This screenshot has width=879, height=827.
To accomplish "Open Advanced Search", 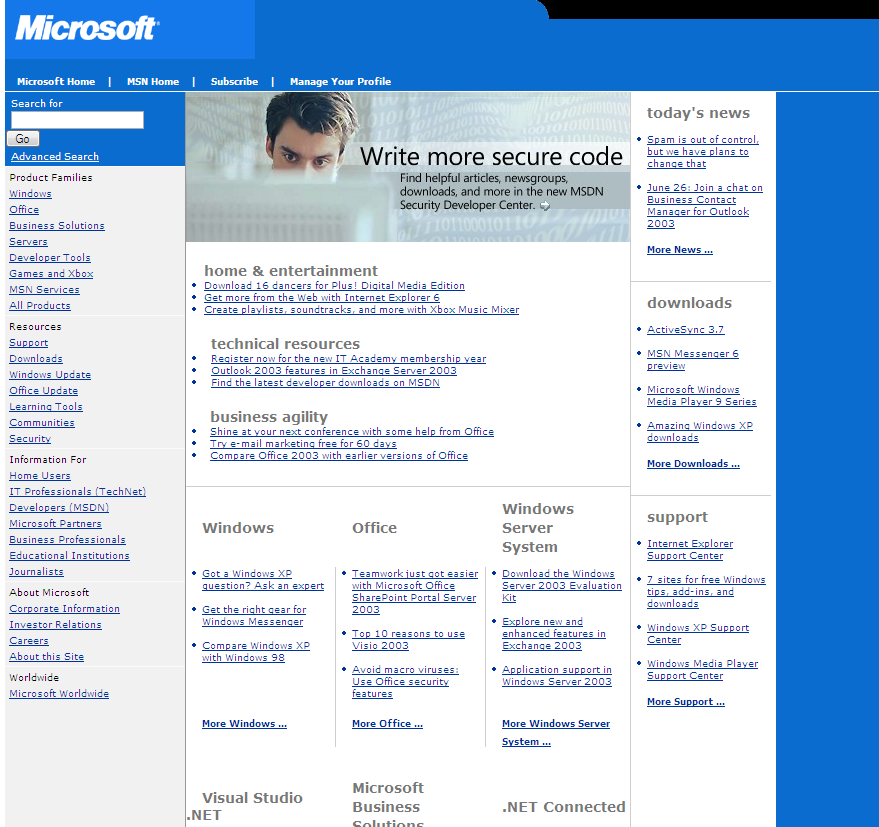I will 53,156.
